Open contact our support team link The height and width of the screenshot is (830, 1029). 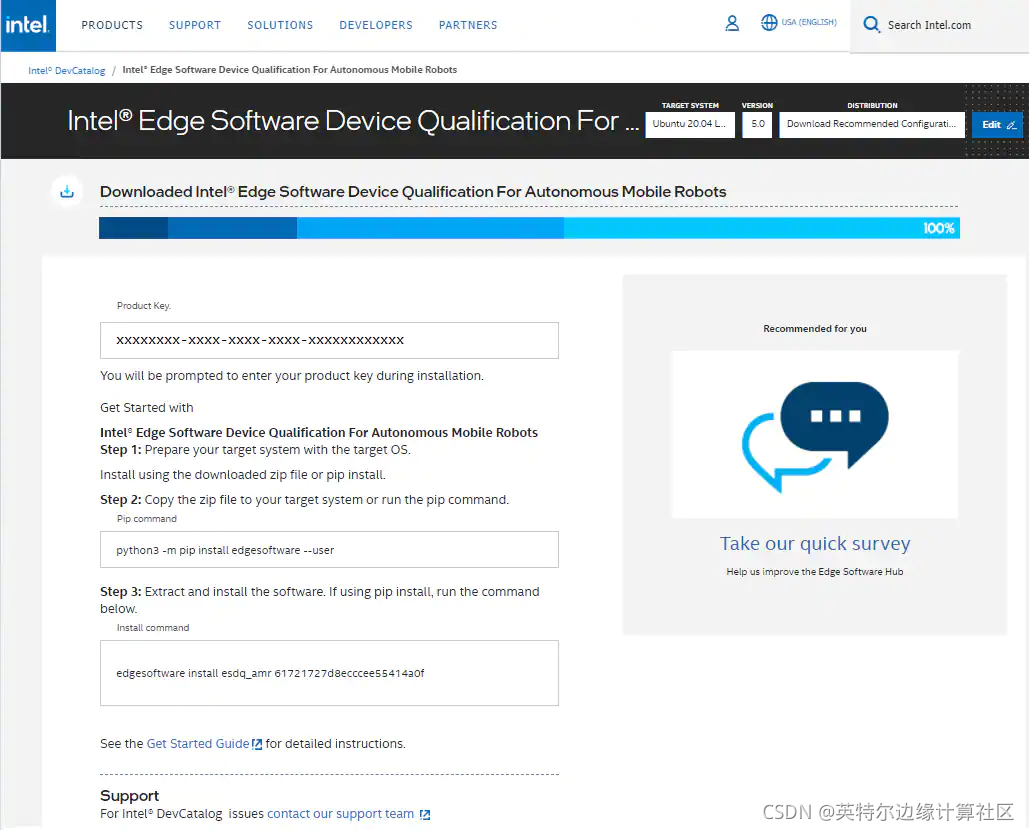pos(341,814)
